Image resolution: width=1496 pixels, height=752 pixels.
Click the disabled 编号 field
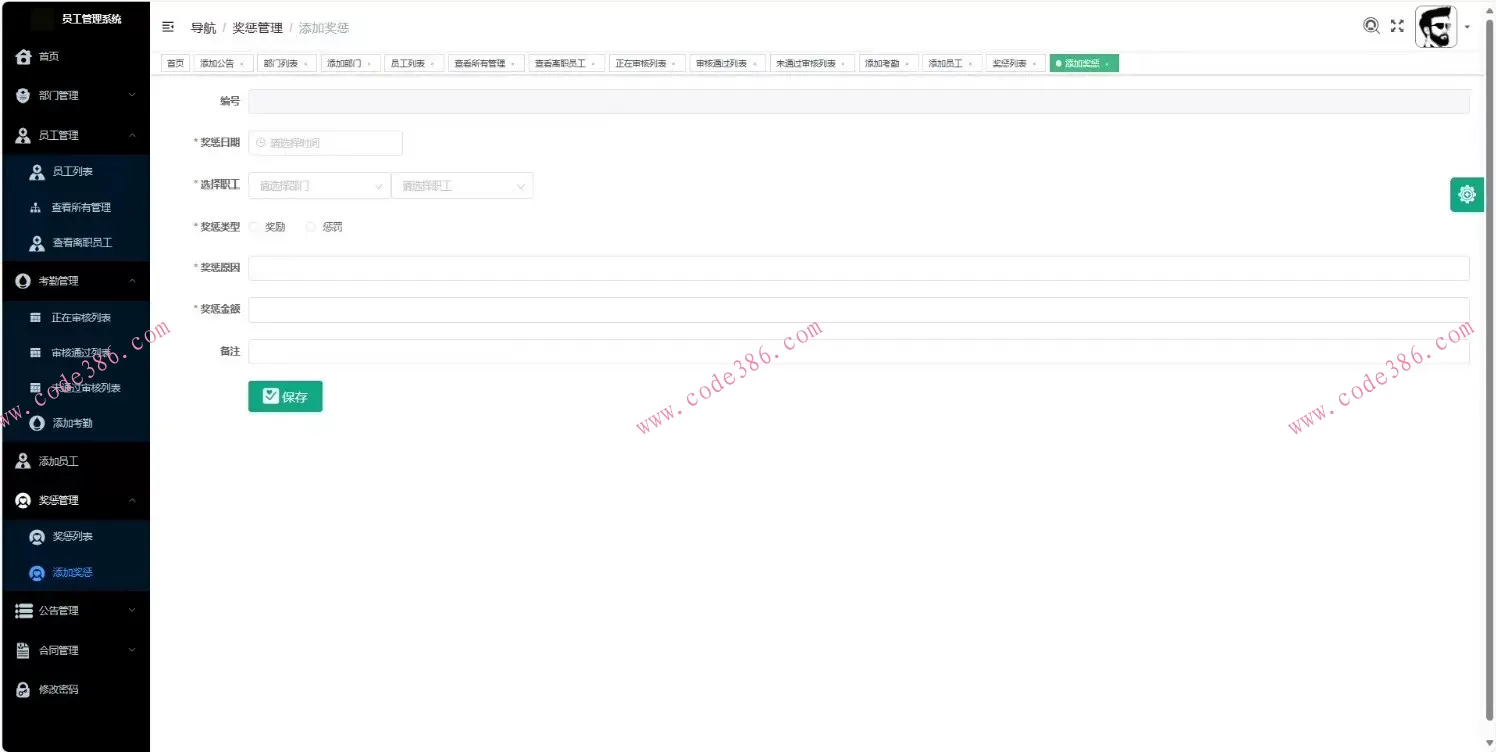(x=859, y=101)
